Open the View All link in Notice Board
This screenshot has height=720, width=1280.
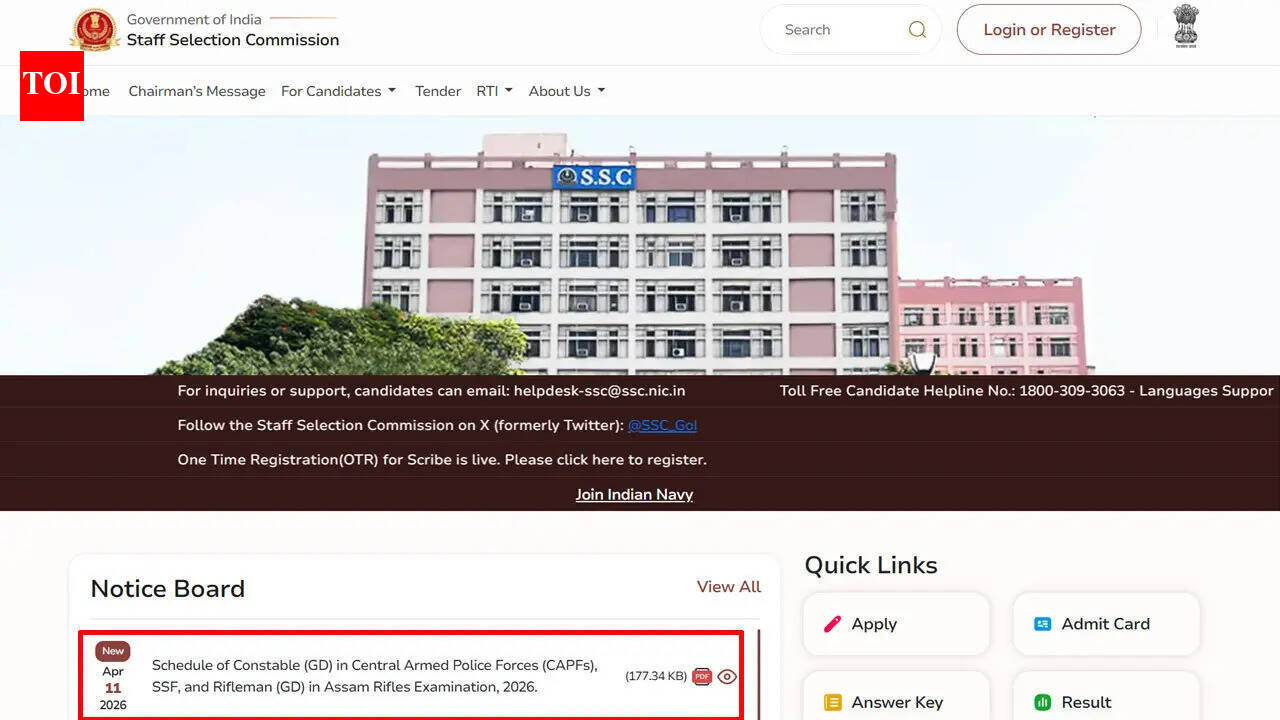point(728,587)
